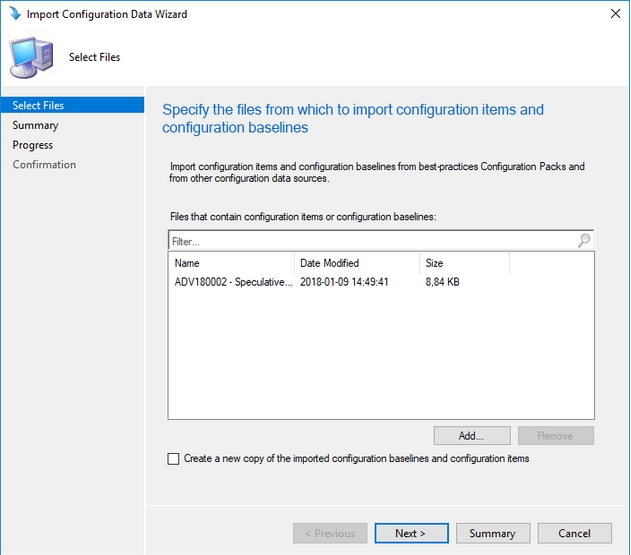The image size is (631, 555).
Task: Open the Progress step in sidebar
Action: pyautogui.click(x=33, y=145)
